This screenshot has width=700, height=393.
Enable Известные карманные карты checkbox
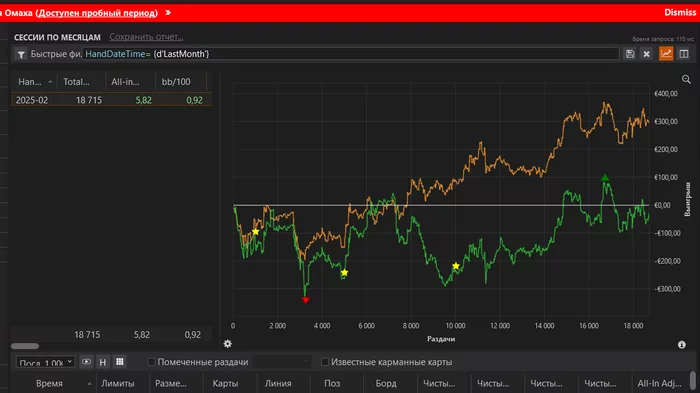click(x=325, y=362)
